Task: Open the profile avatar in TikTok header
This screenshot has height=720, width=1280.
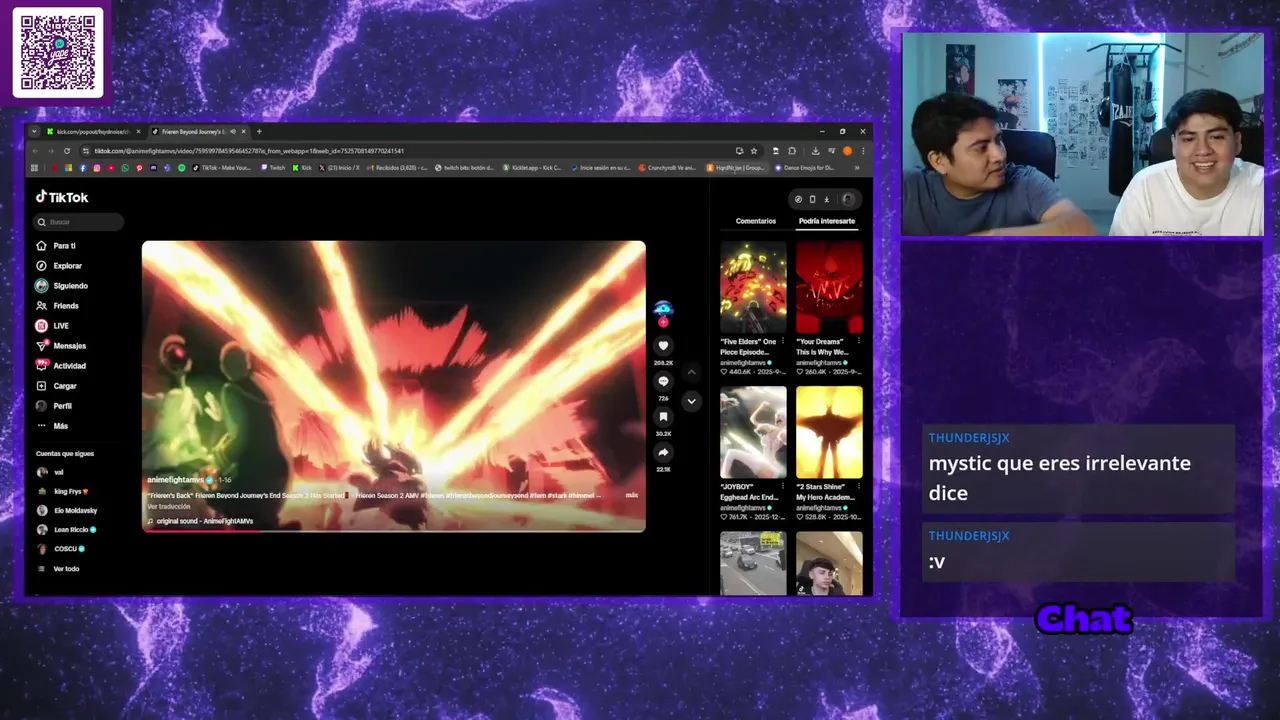Action: click(x=848, y=199)
